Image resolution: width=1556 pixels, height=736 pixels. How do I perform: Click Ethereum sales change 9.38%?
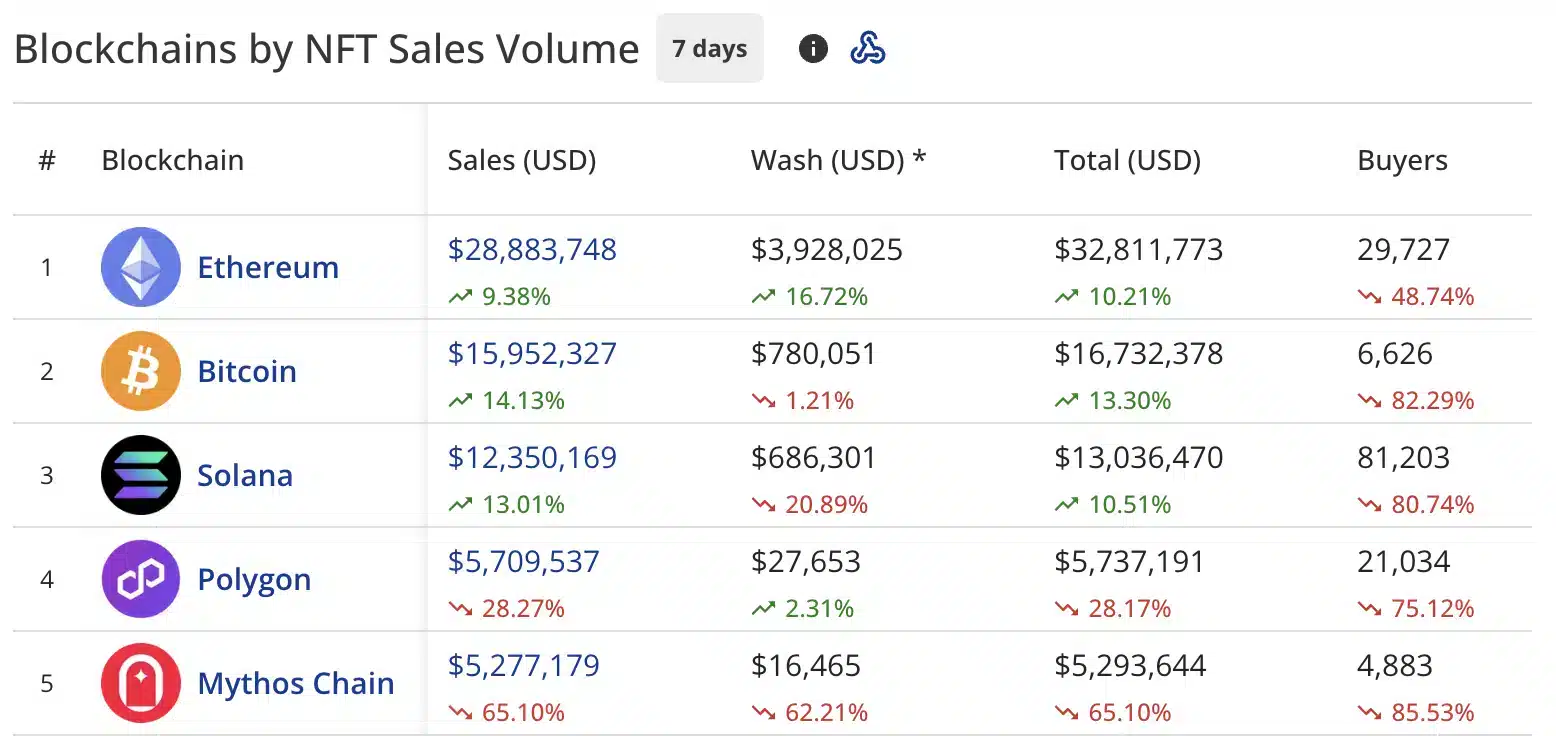[x=499, y=297]
